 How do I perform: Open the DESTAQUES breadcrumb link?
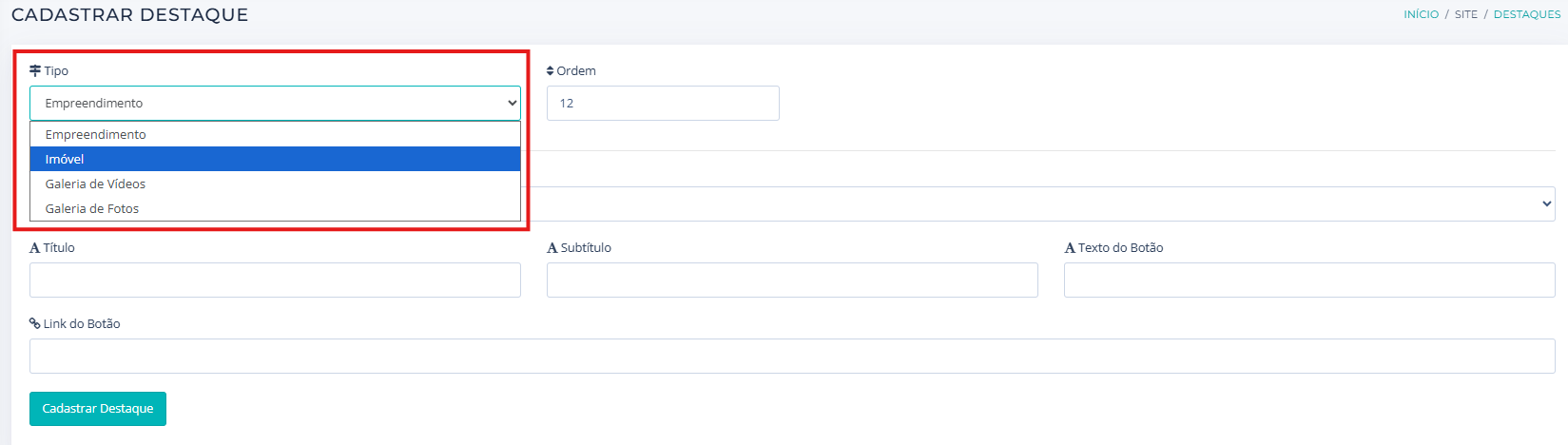(x=1526, y=14)
